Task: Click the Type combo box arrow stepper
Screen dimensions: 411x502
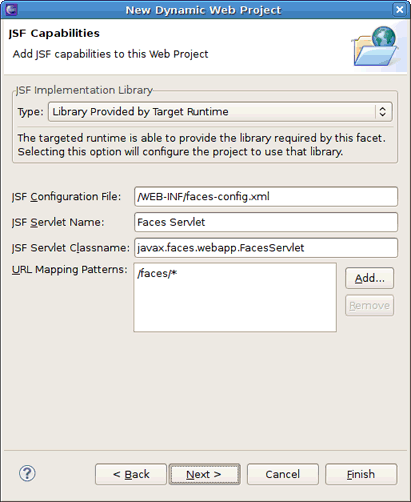Action: tap(383, 112)
